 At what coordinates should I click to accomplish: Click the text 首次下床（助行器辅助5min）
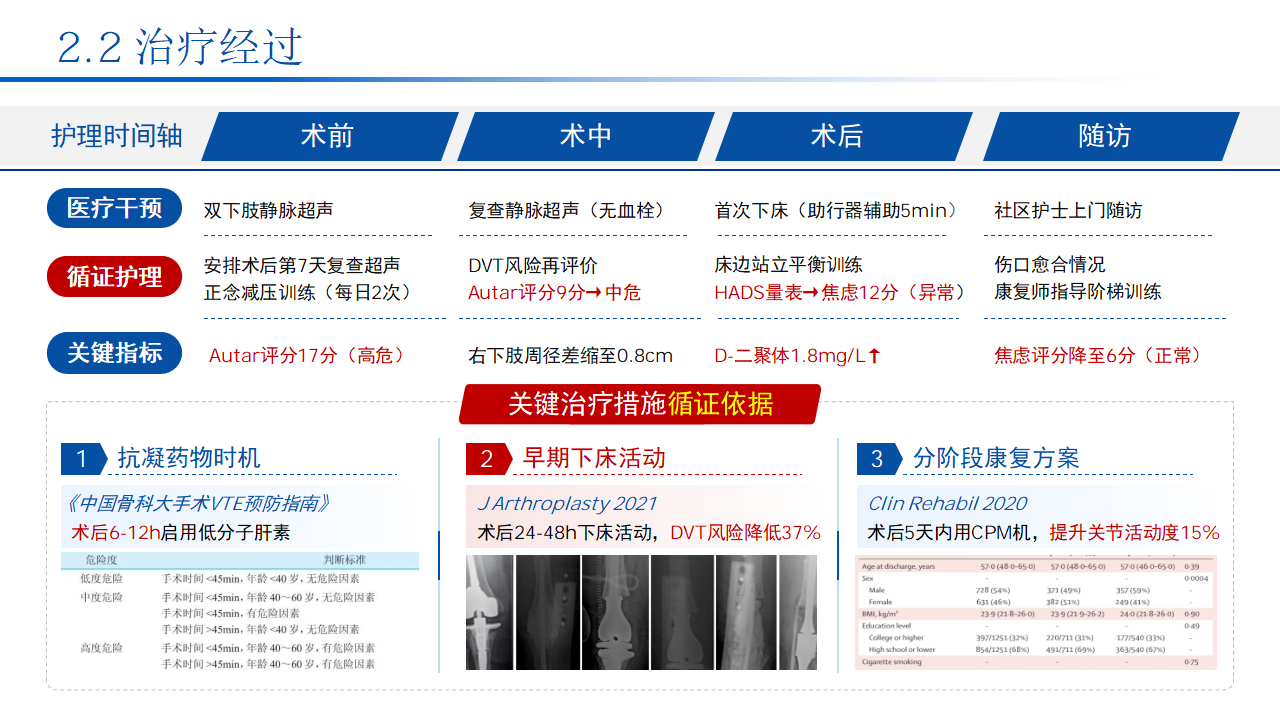click(838, 211)
